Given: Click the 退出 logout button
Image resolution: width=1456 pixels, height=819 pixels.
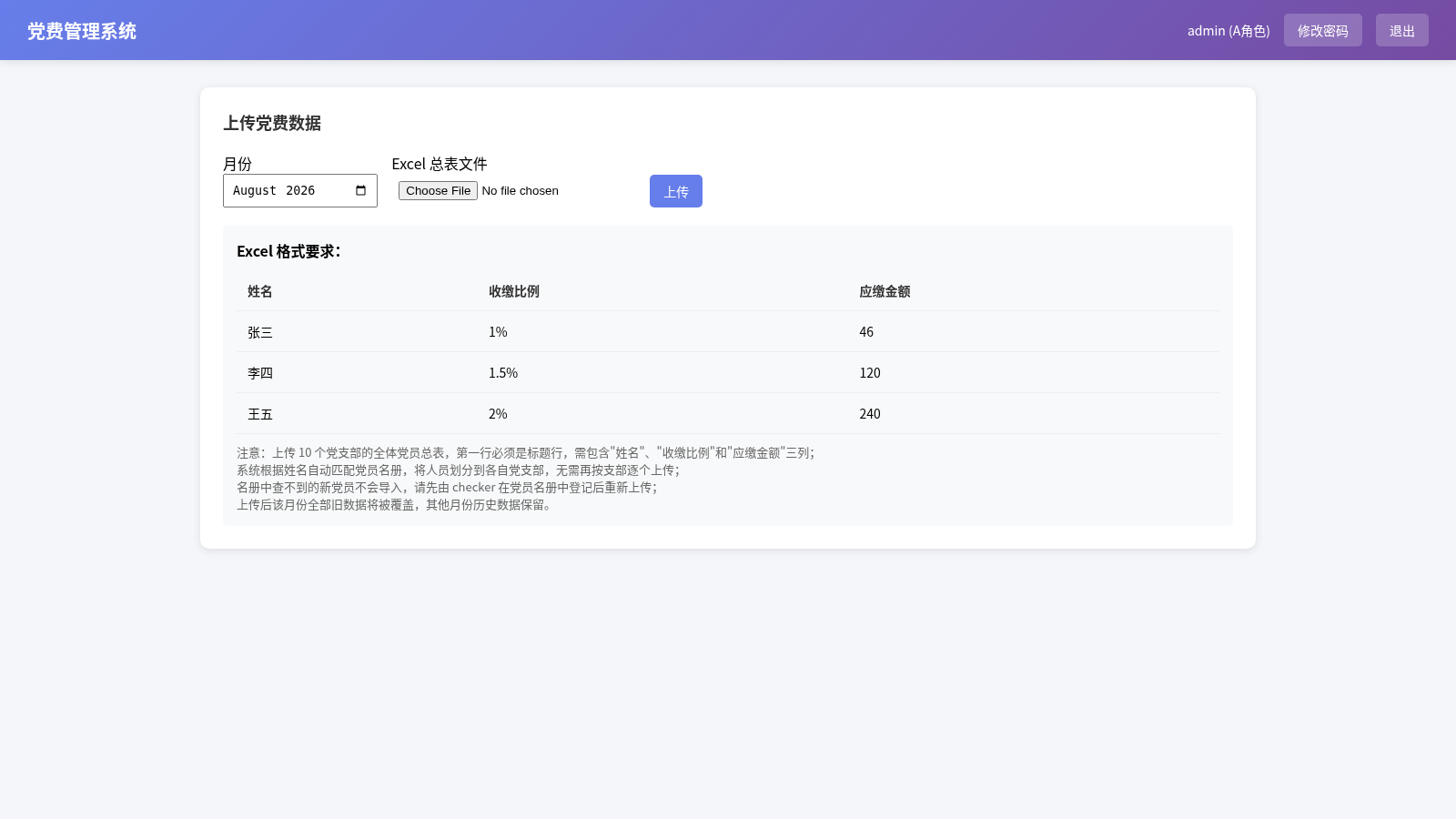Looking at the screenshot, I should tap(1401, 30).
